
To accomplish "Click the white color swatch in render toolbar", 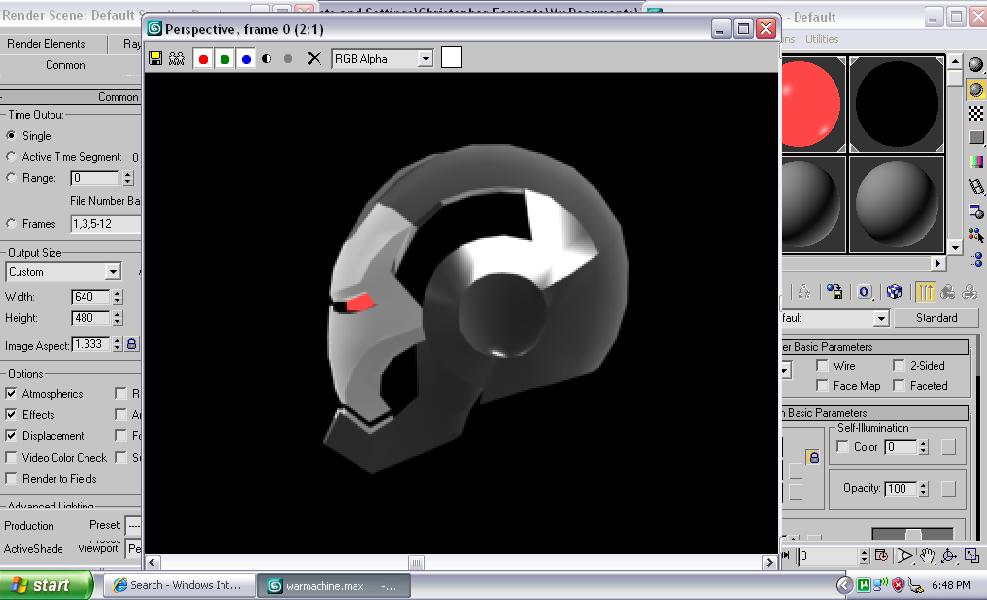I will (x=451, y=57).
